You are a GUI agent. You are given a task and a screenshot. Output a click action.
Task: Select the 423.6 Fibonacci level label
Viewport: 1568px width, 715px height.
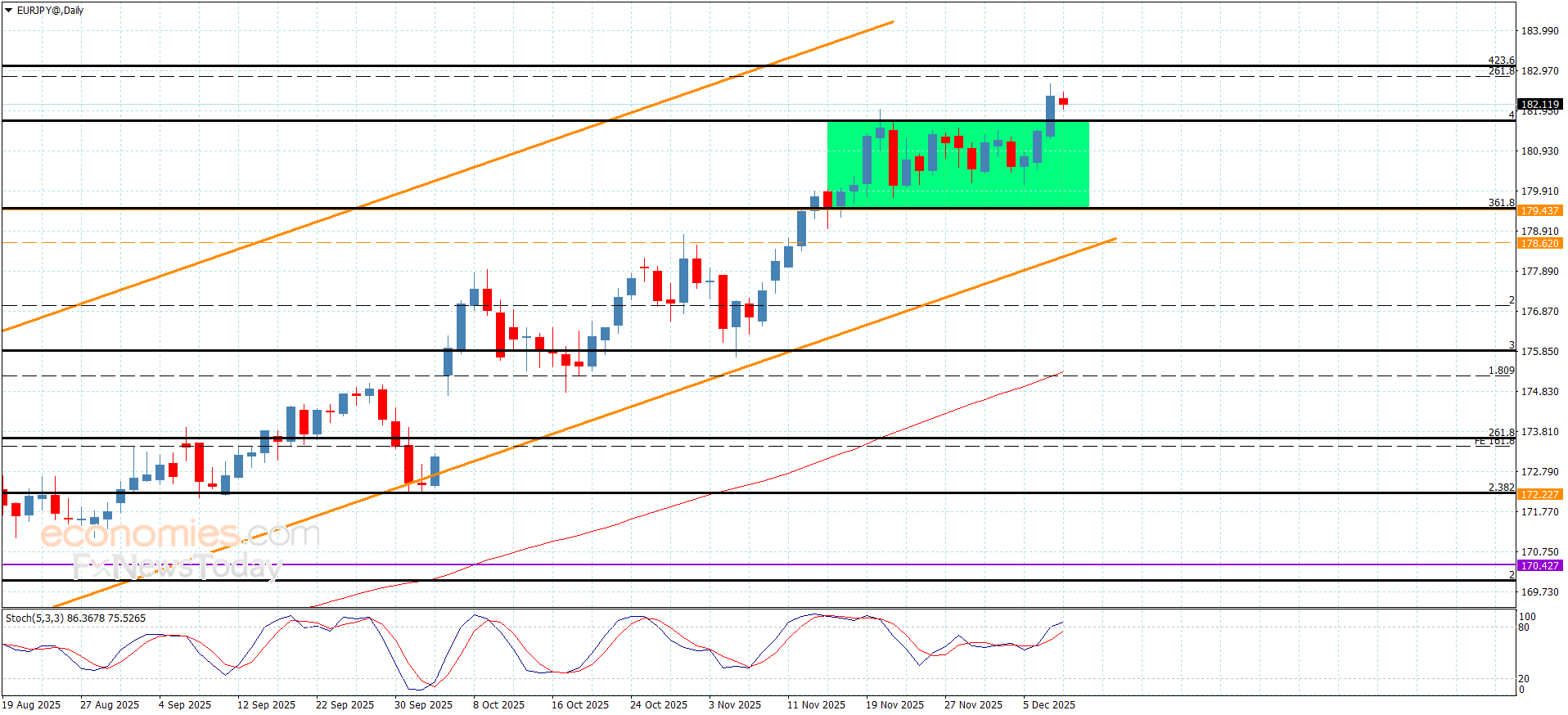1501,61
